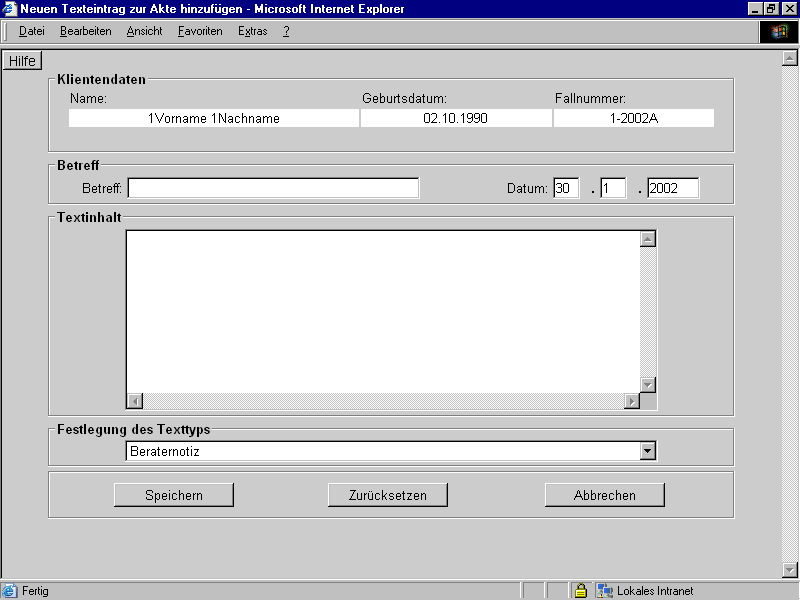Click the Datum year field containing 2002
This screenshot has width=800, height=600.
coord(672,188)
